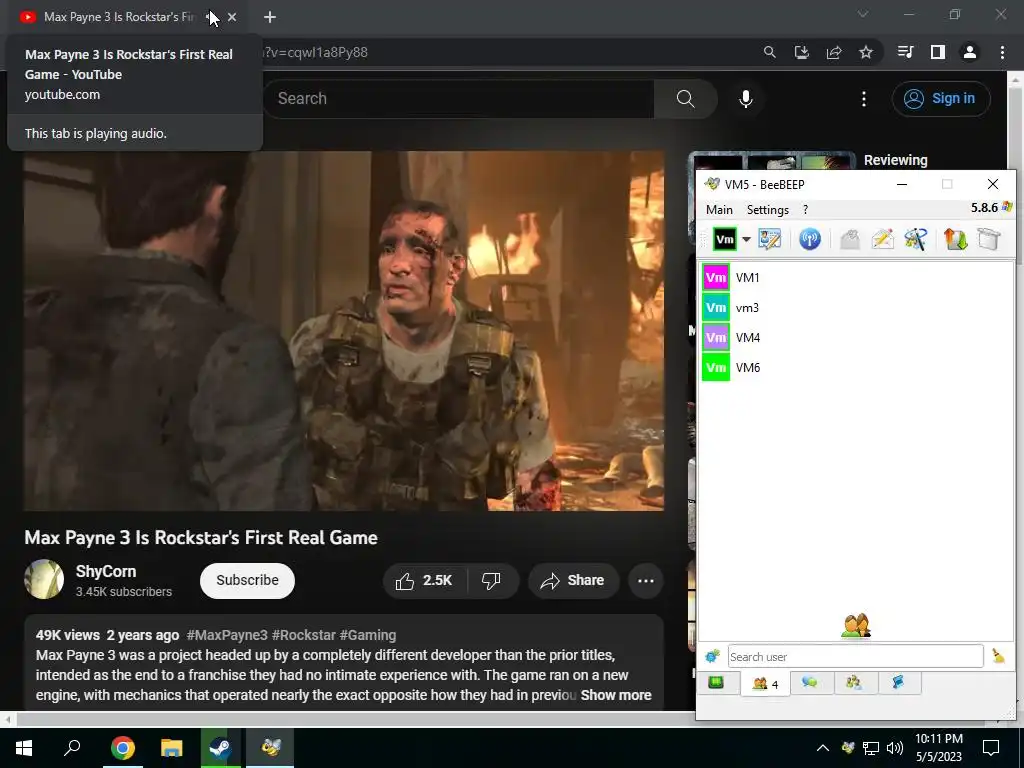Click the grey box icon in BeeBEEP toolbar
The image size is (1024, 768).
tap(989, 239)
